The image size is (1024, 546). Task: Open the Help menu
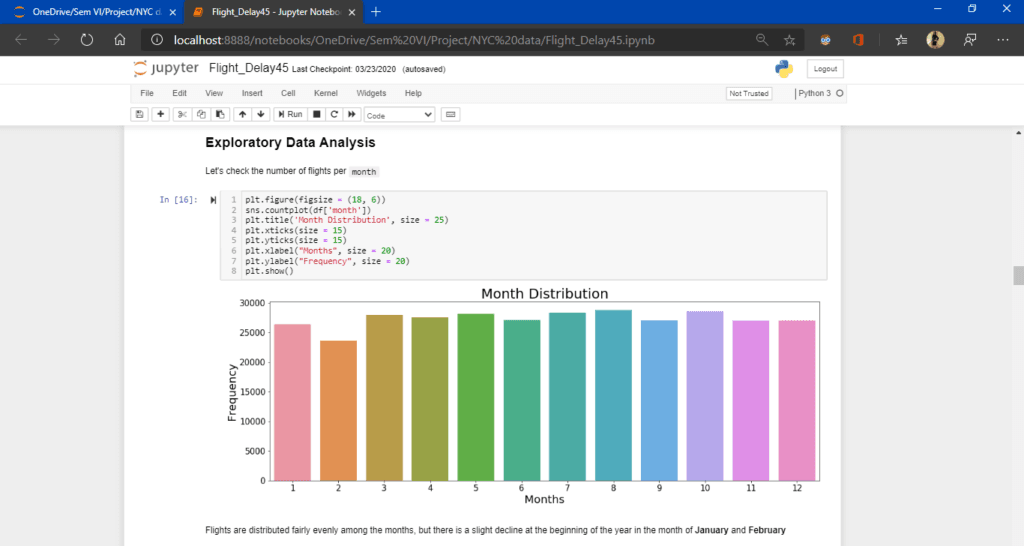pos(413,93)
